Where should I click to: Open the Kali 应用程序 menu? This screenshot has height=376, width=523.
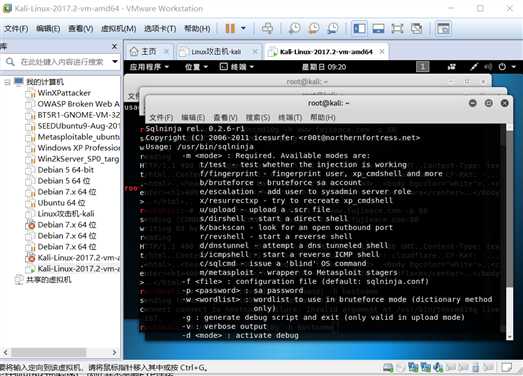pos(149,67)
